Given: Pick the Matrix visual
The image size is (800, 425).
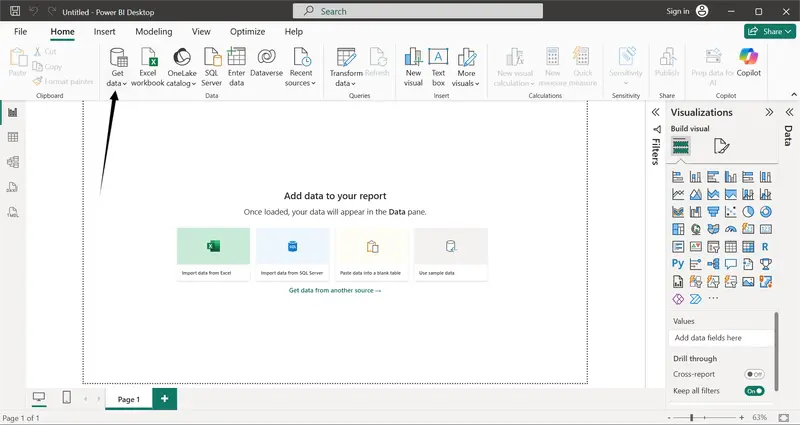Looking at the screenshot, I should click(748, 246).
